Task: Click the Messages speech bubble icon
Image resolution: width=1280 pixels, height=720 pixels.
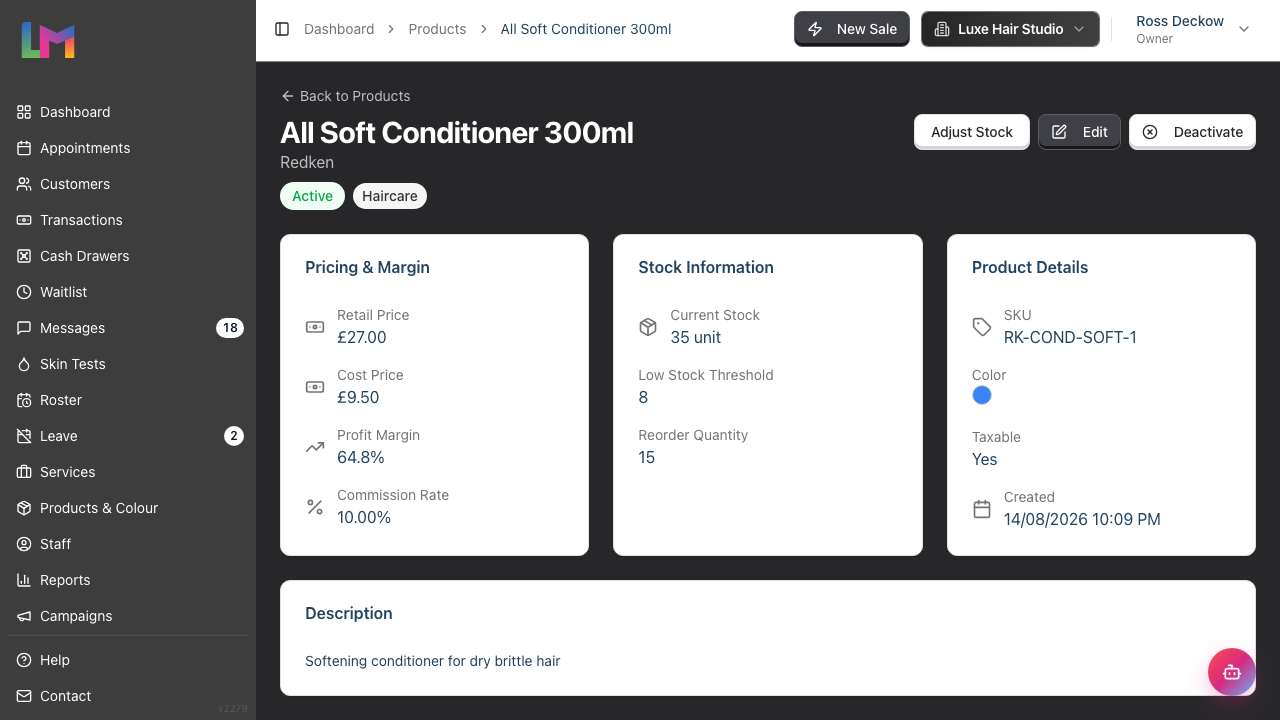Action: coord(24,328)
